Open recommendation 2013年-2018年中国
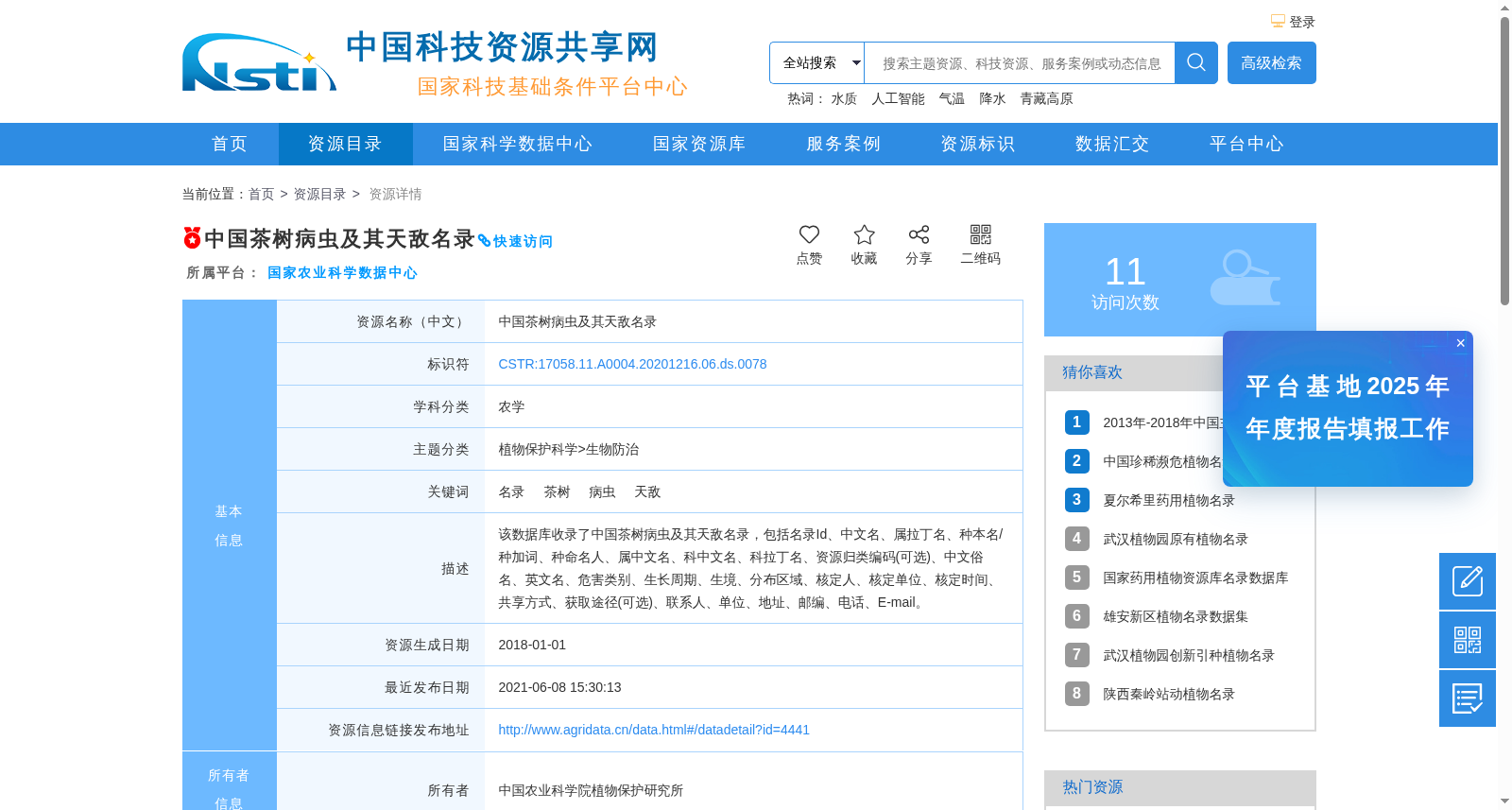This screenshot has width=1512, height=810. [1162, 422]
